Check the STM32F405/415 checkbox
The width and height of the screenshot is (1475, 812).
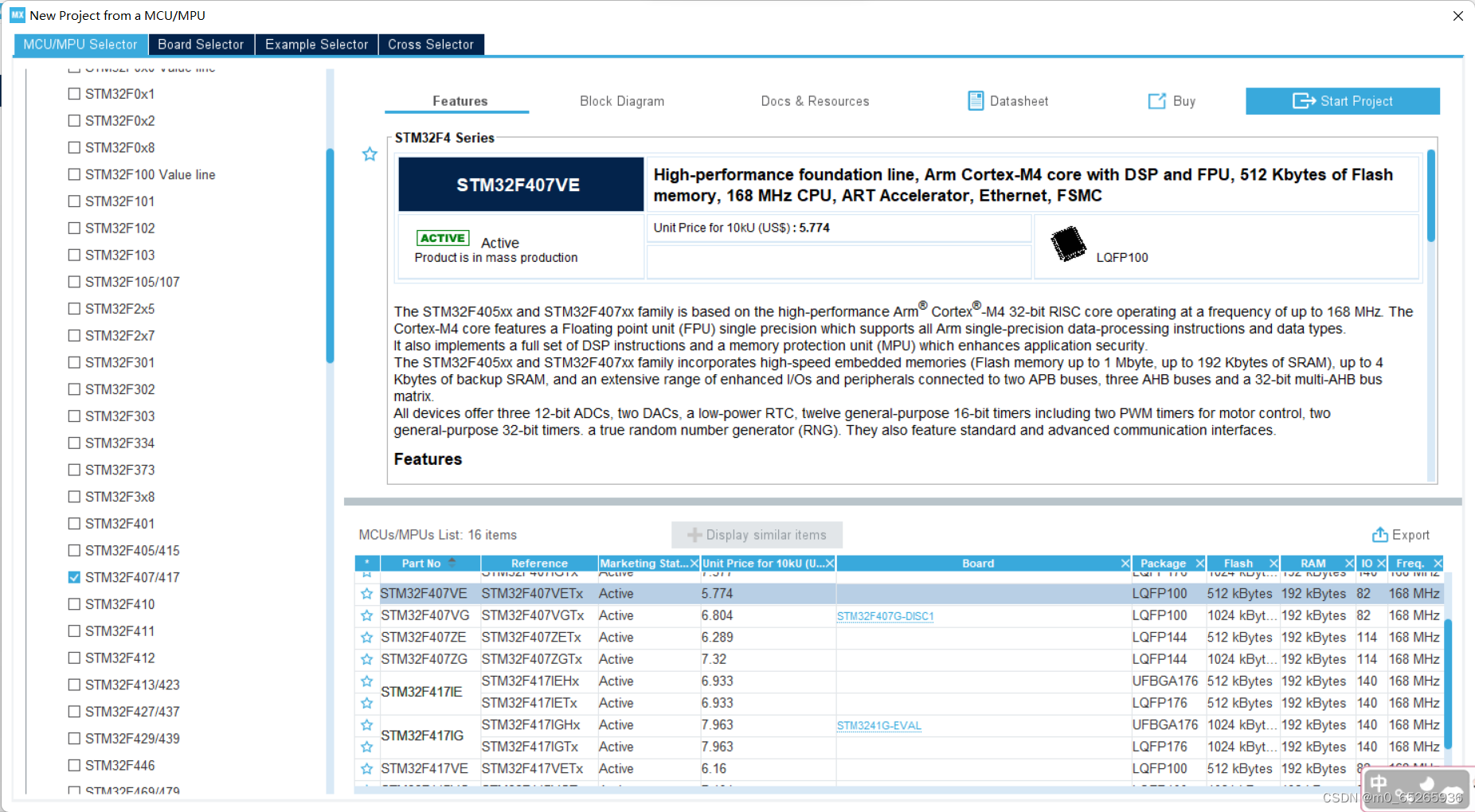point(74,550)
